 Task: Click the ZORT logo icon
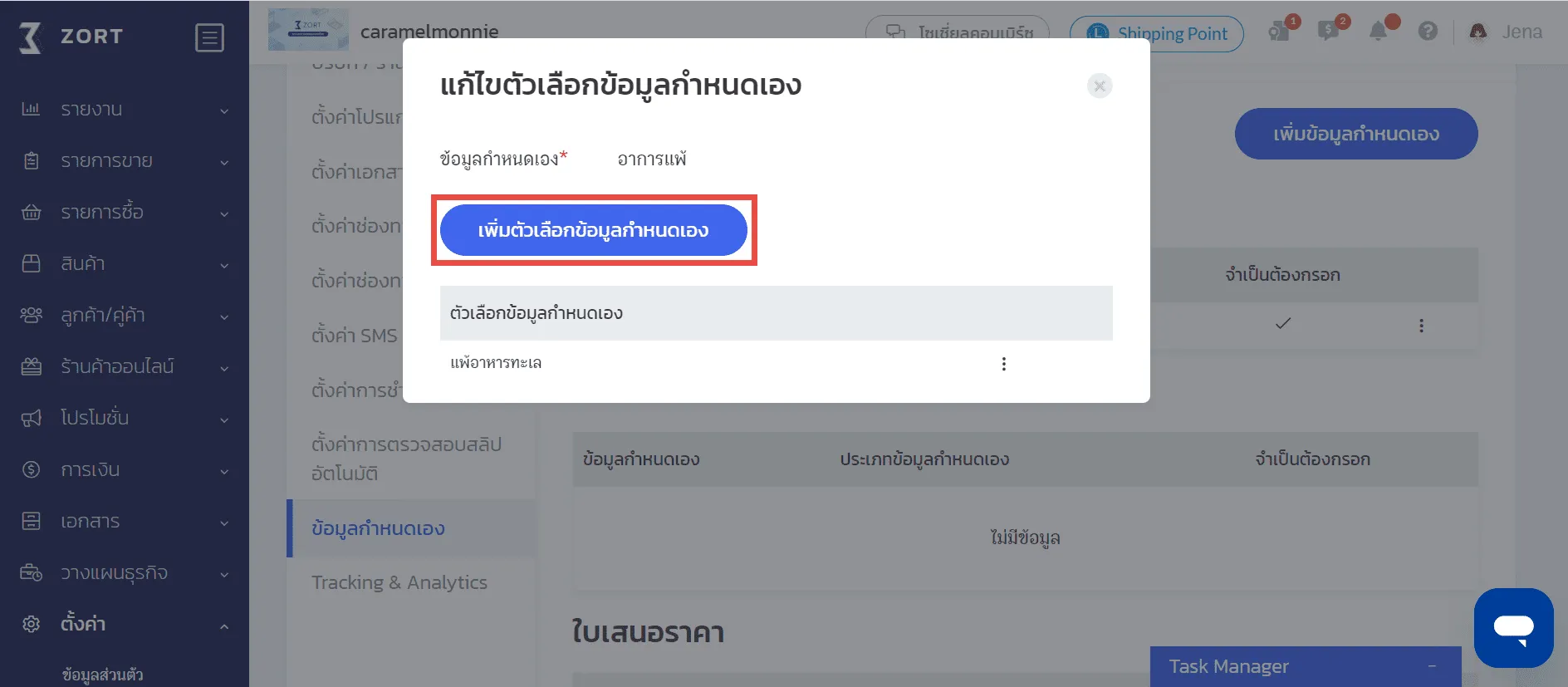pyautogui.click(x=31, y=37)
